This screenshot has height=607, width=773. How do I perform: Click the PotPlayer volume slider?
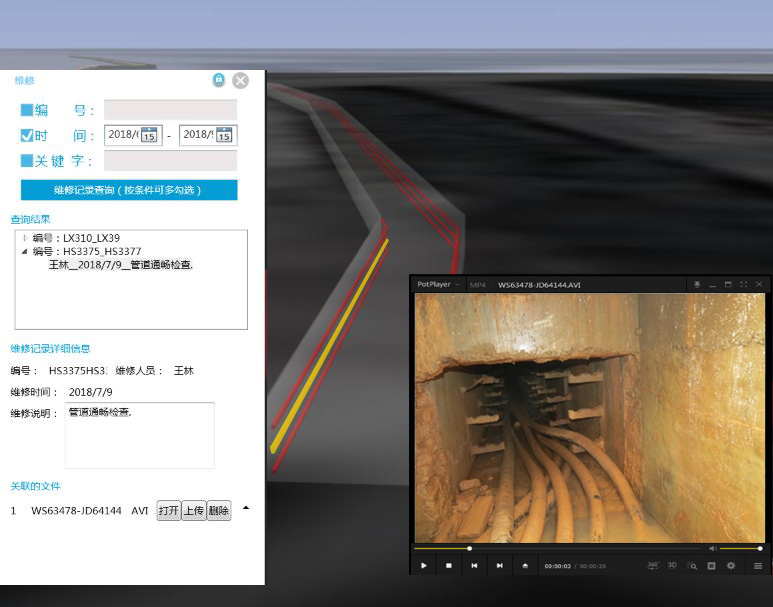click(x=740, y=548)
